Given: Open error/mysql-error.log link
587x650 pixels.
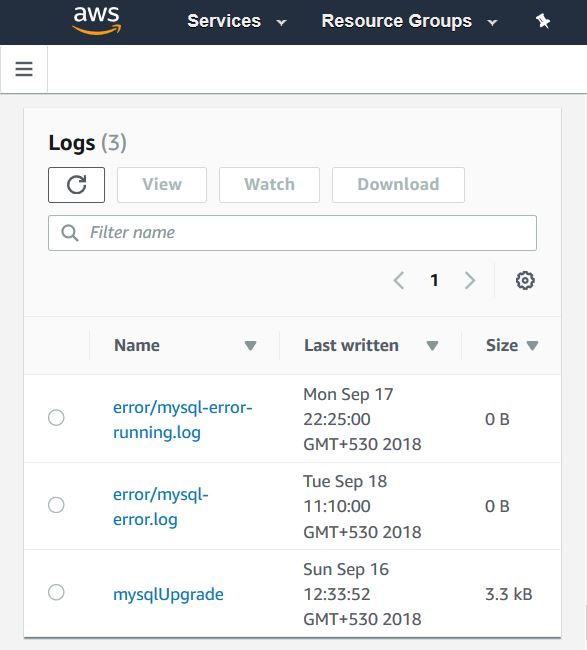Looking at the screenshot, I should click(160, 507).
